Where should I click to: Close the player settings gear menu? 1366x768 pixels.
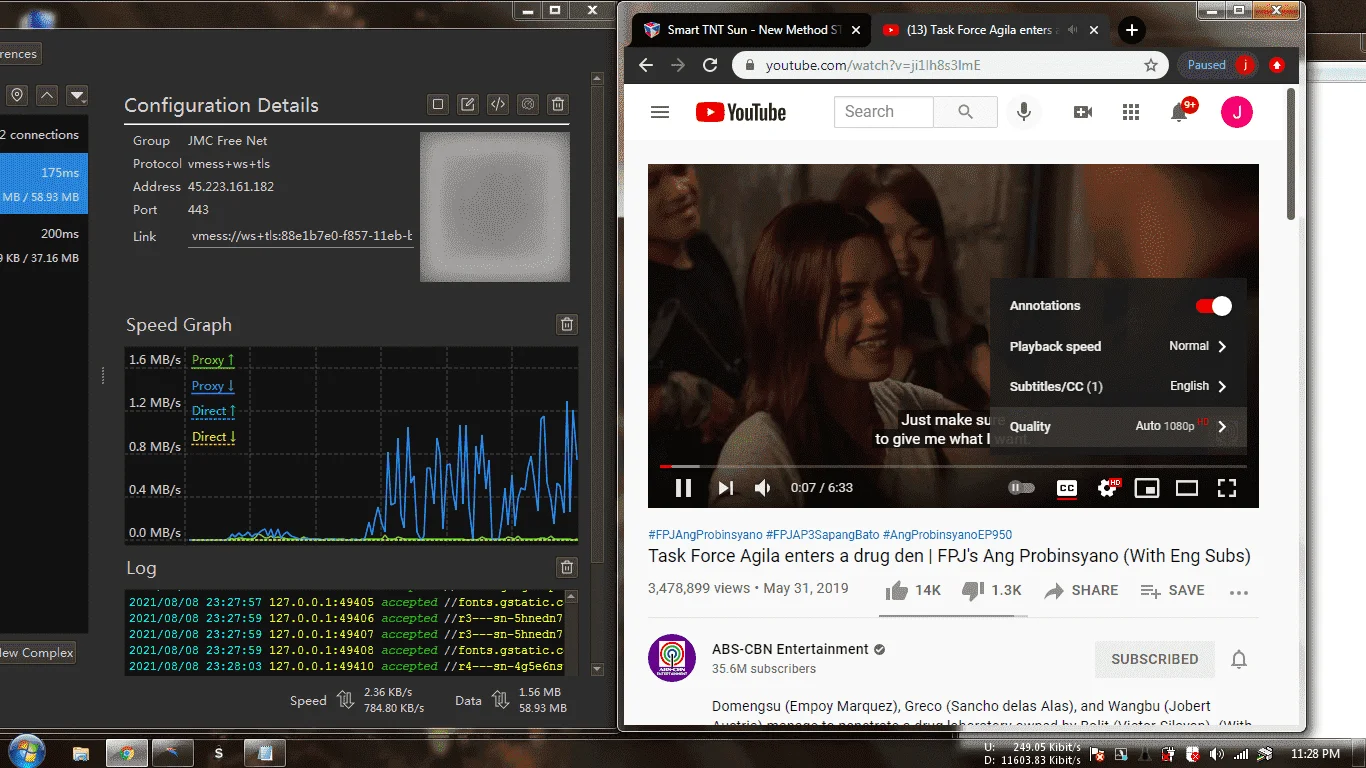(x=1108, y=488)
